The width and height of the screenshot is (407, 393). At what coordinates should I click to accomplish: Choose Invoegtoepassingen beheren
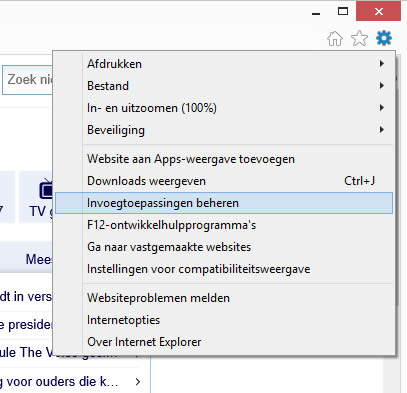[x=224, y=203]
